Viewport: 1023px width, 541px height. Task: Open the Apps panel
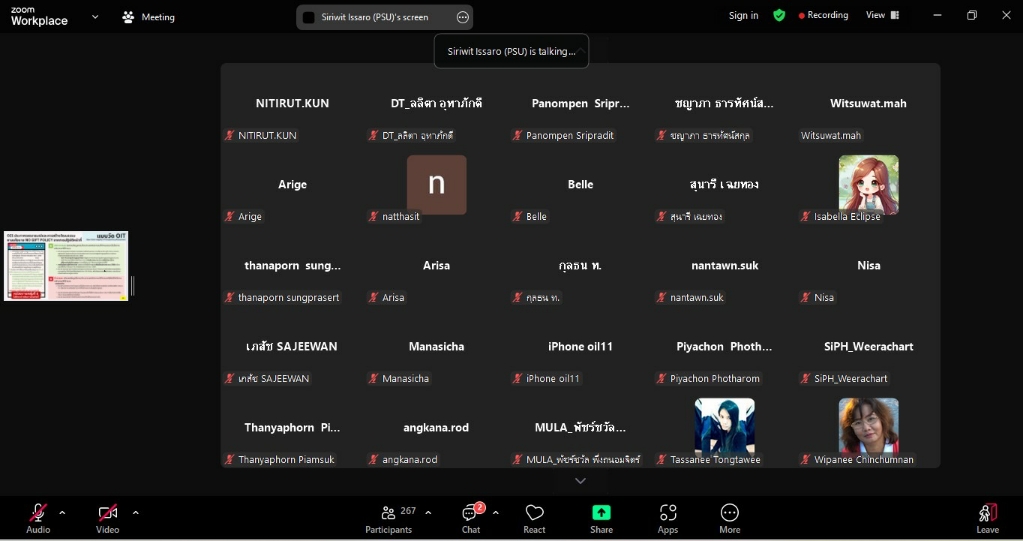667,517
